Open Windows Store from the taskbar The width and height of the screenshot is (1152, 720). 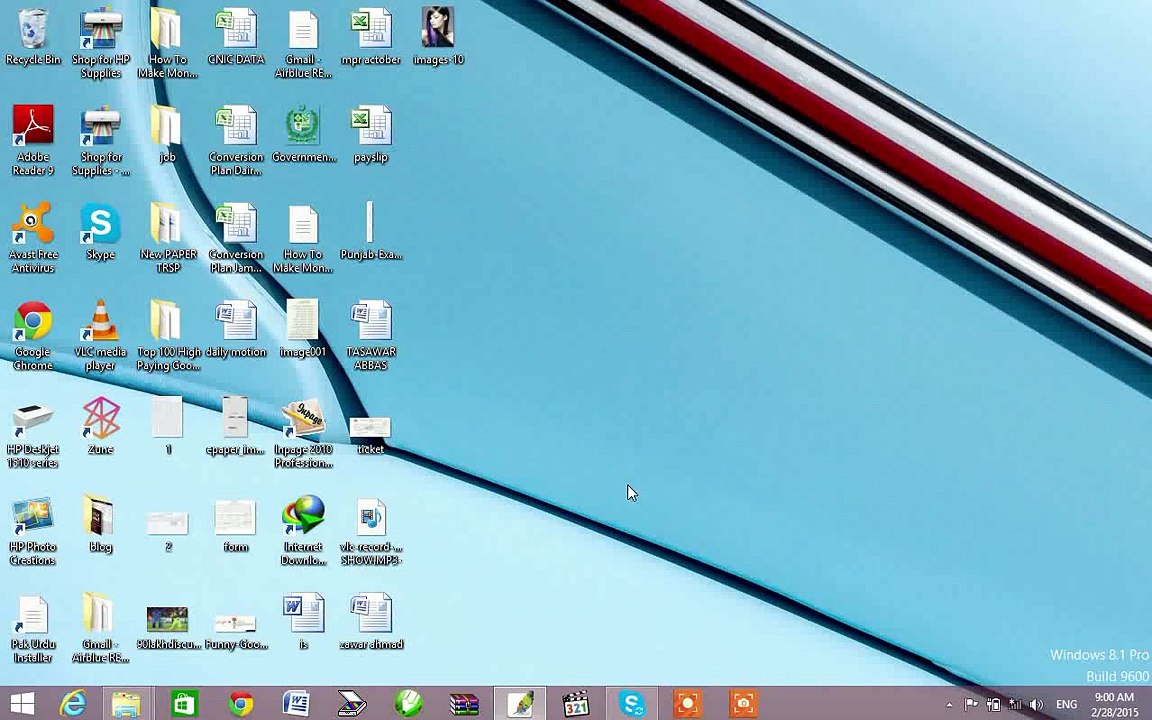[183, 703]
